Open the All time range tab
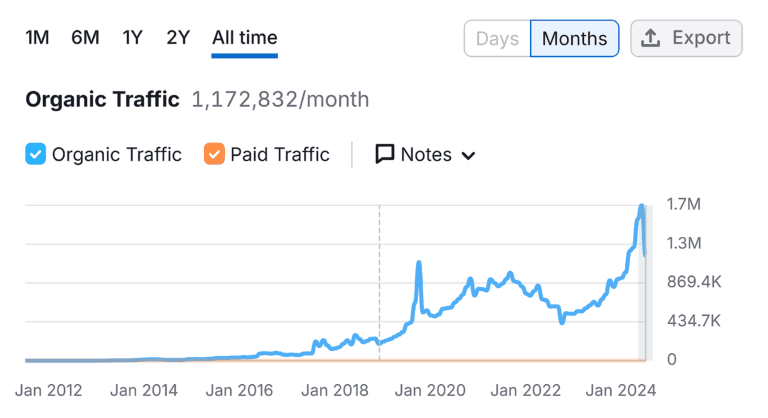This screenshot has height=418, width=768. (244, 38)
